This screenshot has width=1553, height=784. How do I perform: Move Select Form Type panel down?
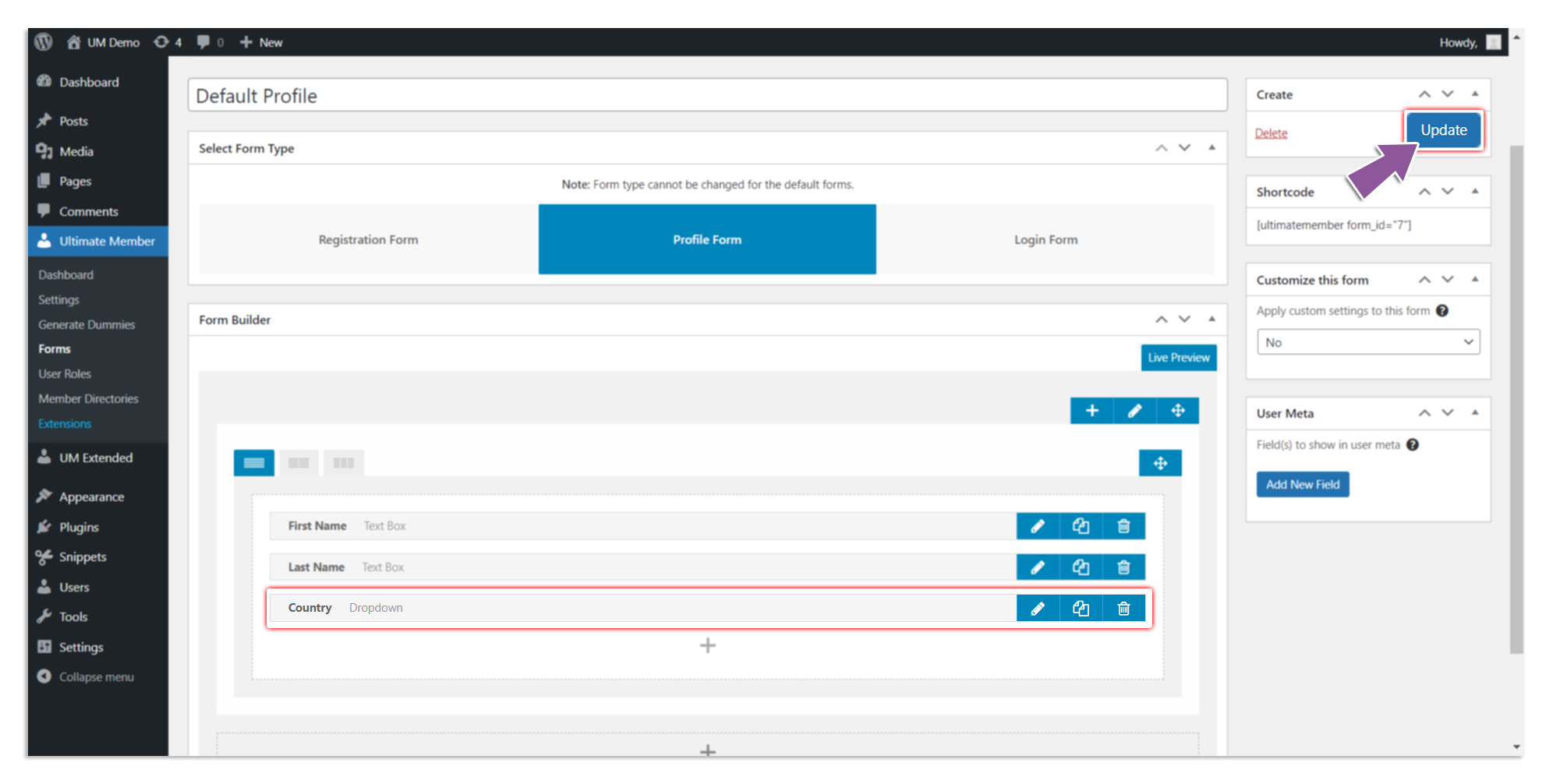1184,148
